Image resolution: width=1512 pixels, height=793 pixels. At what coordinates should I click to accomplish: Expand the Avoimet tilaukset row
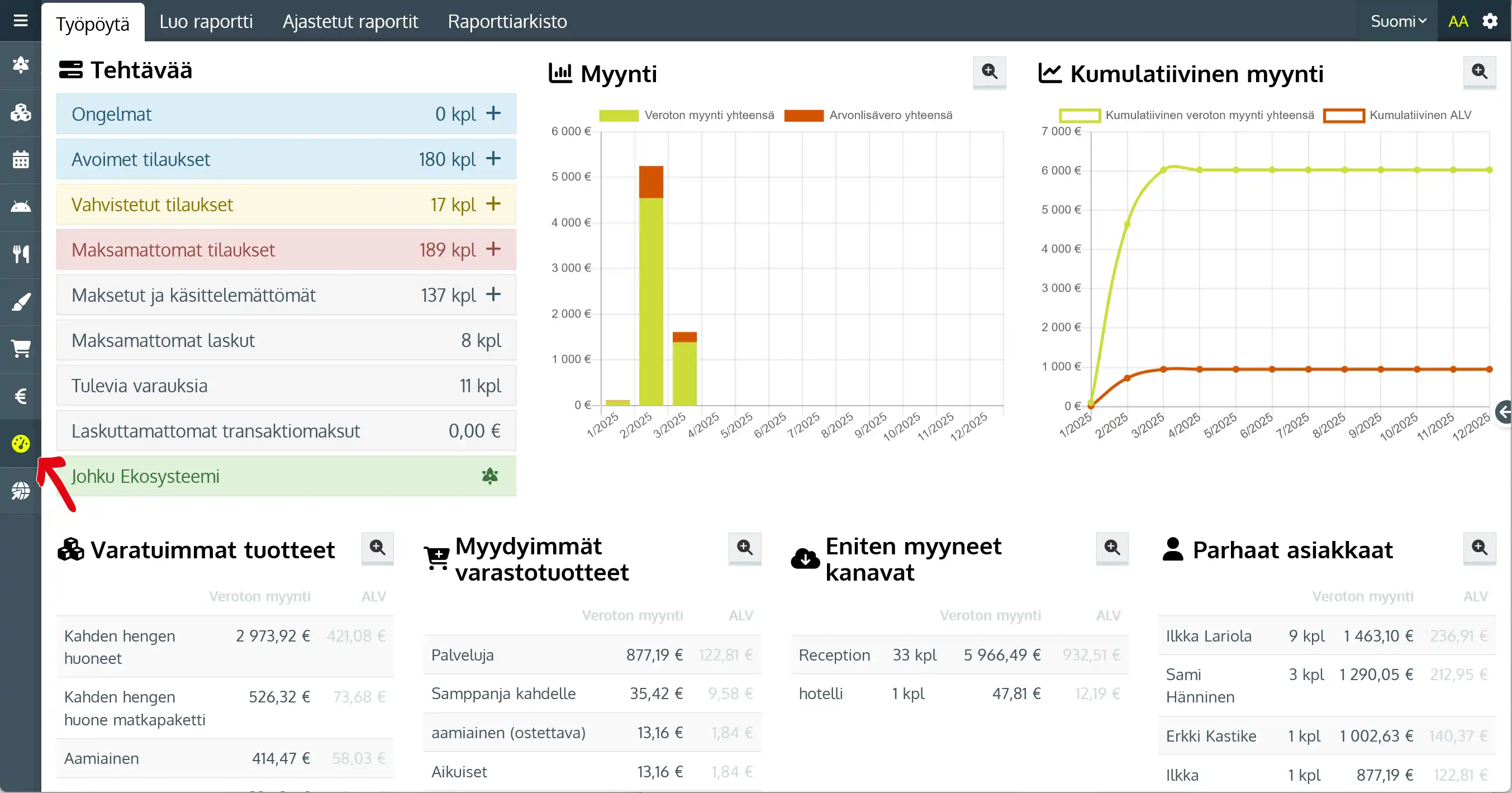click(x=493, y=159)
